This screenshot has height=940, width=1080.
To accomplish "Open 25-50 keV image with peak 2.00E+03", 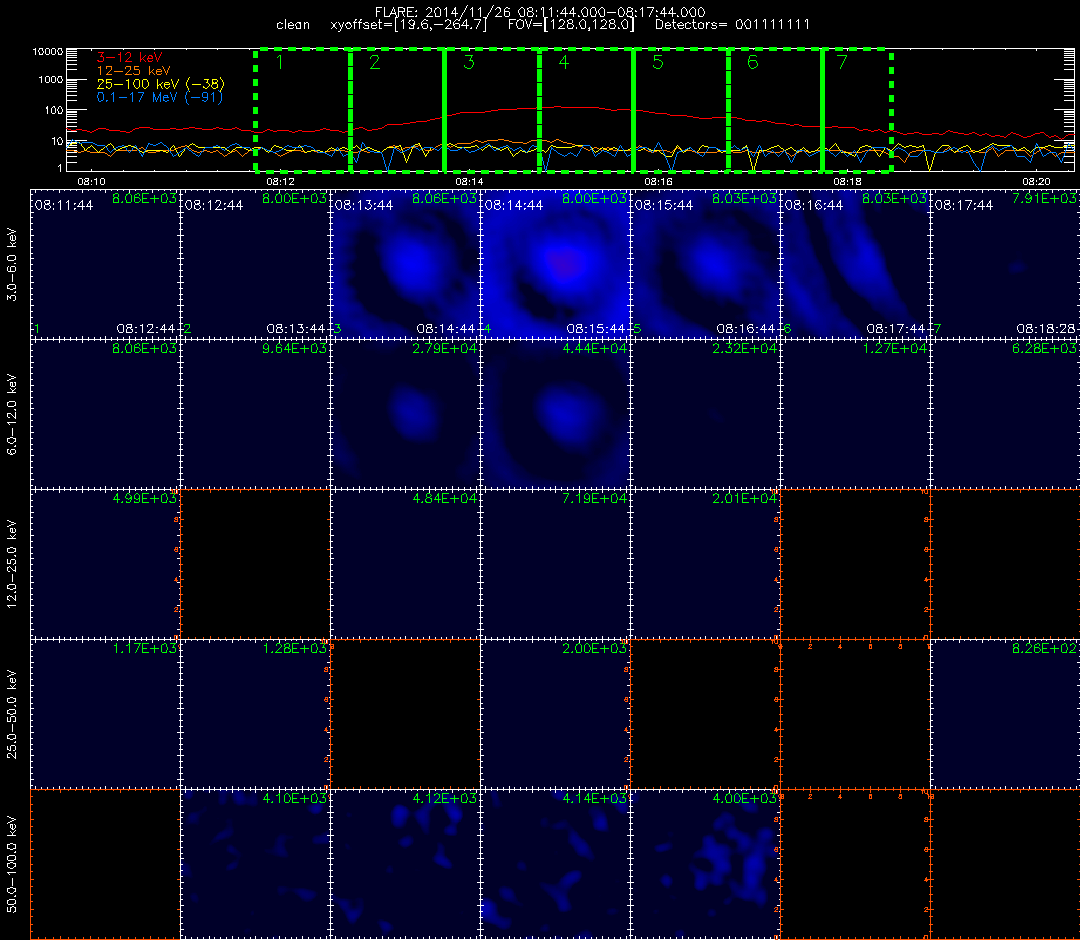I will point(556,714).
